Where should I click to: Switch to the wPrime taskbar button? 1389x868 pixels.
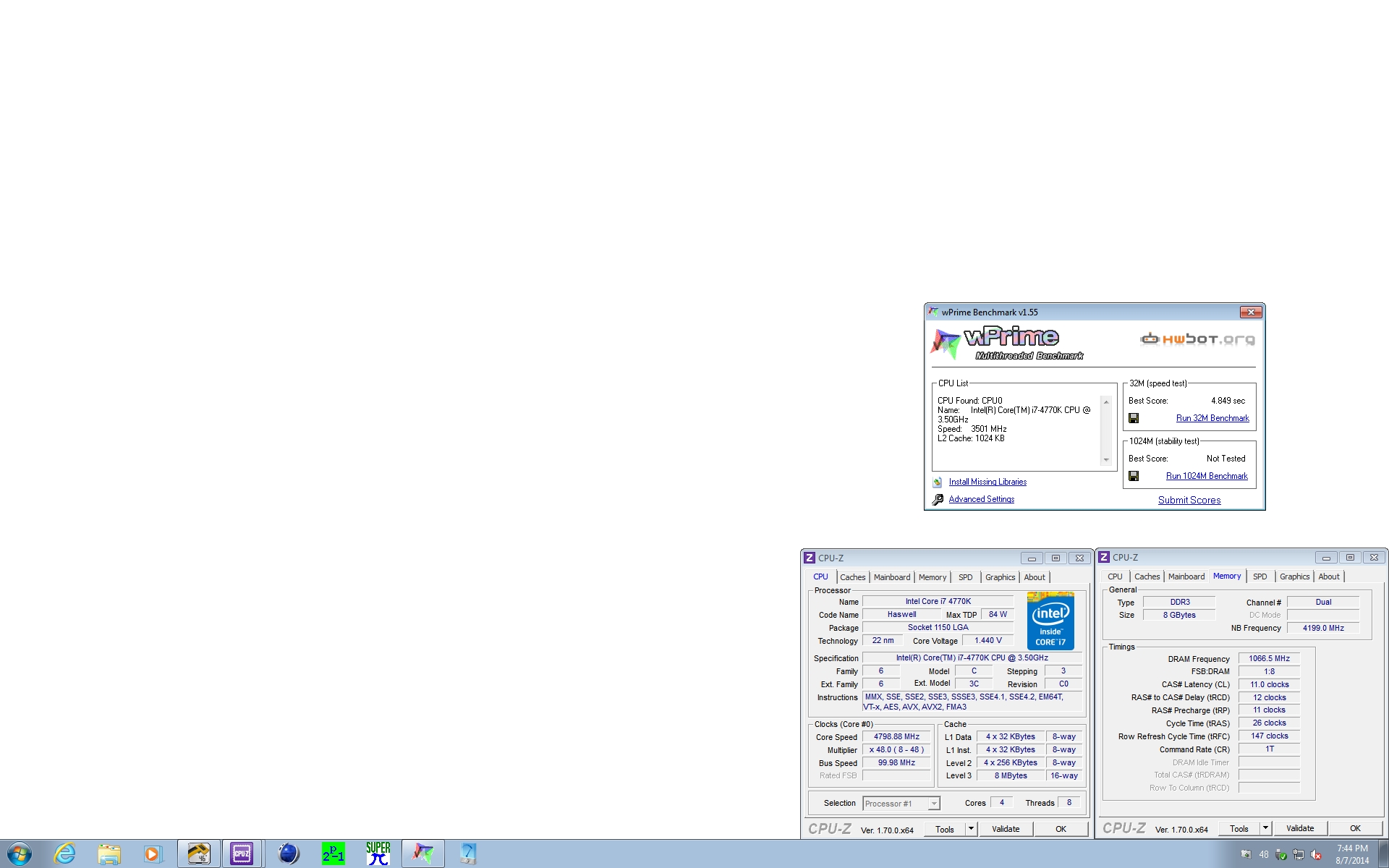pyautogui.click(x=423, y=854)
